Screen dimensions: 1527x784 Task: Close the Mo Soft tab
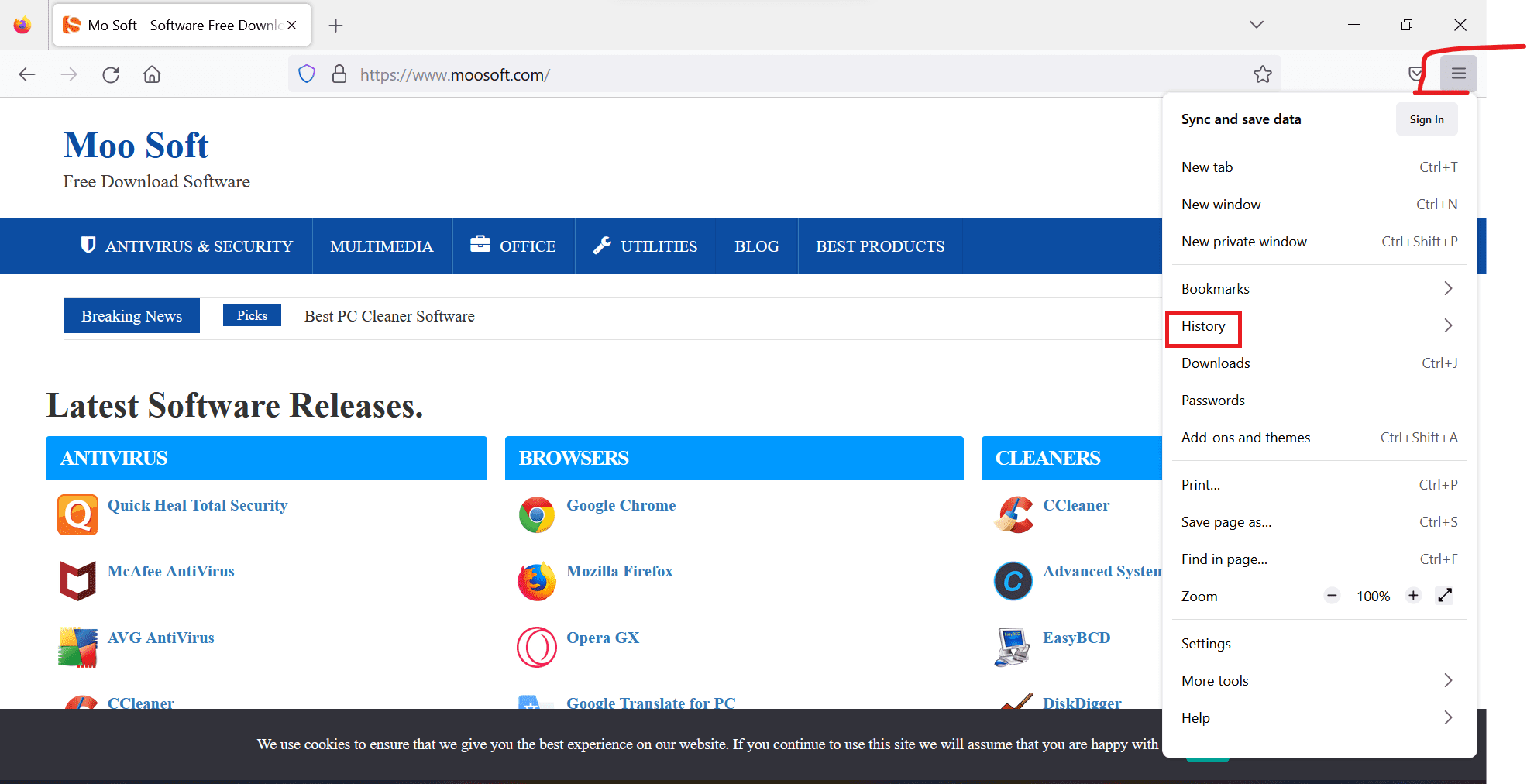(x=292, y=25)
